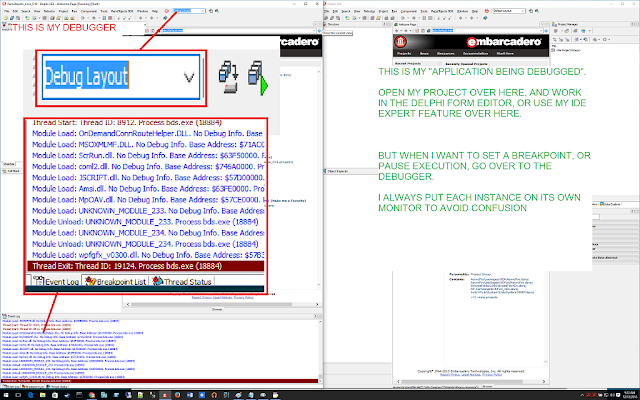Click Welcome Page refresh icon in right window
This screenshot has width=640, height=400.
click(x=423, y=31)
